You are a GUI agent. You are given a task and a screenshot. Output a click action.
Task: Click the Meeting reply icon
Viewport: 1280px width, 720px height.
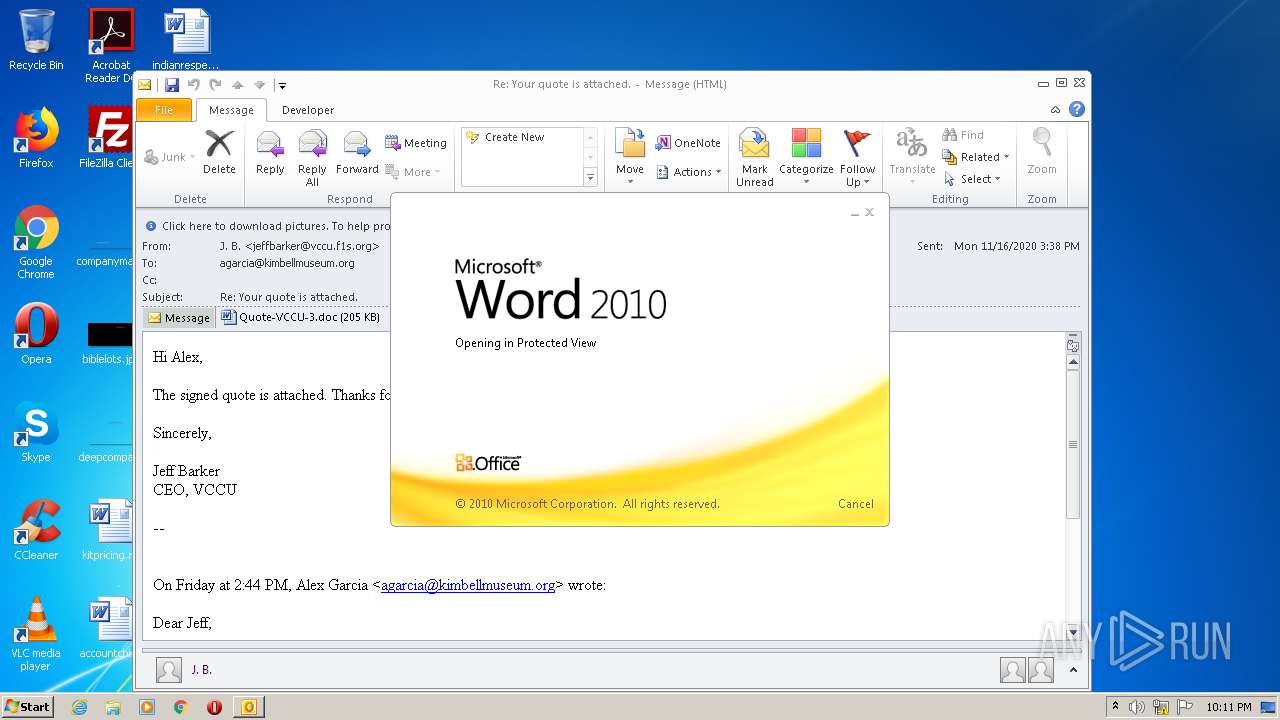tap(416, 143)
